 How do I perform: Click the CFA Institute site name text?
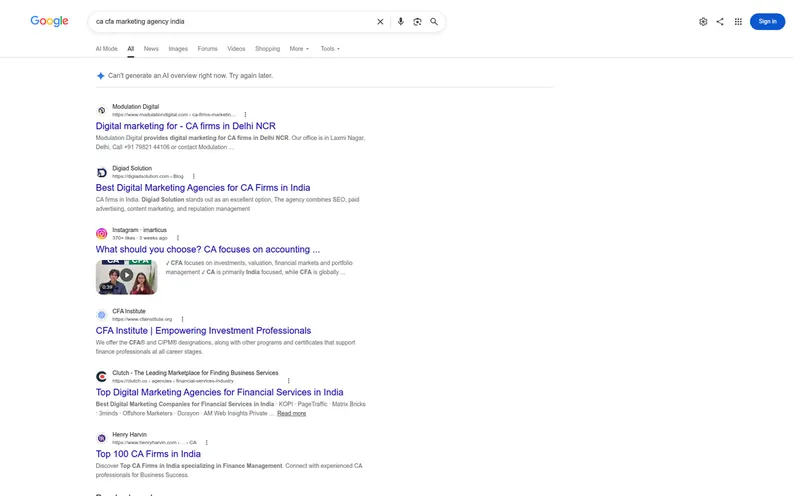tap(129, 311)
